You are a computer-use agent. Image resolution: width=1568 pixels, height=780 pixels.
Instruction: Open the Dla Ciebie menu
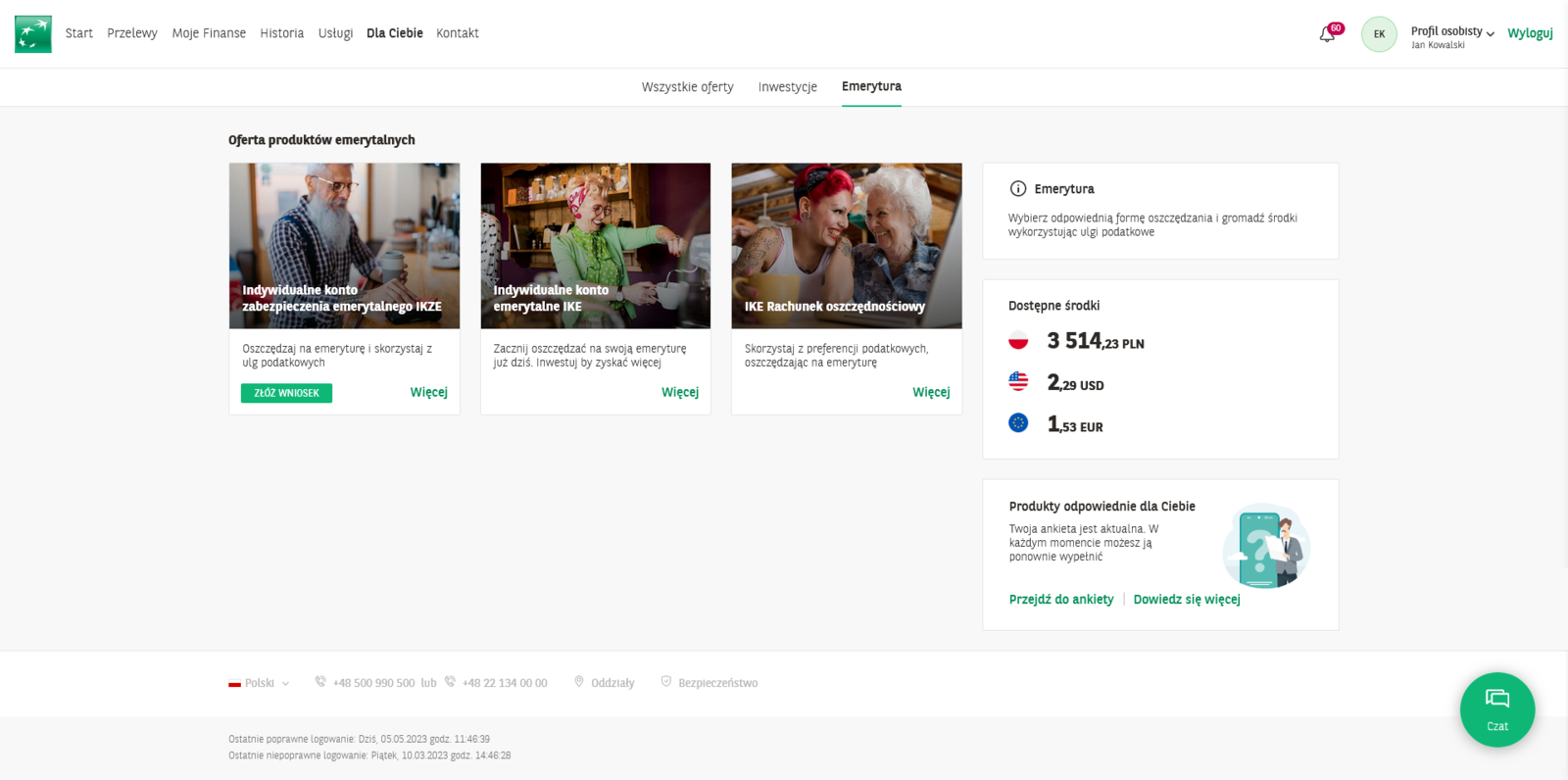click(395, 33)
